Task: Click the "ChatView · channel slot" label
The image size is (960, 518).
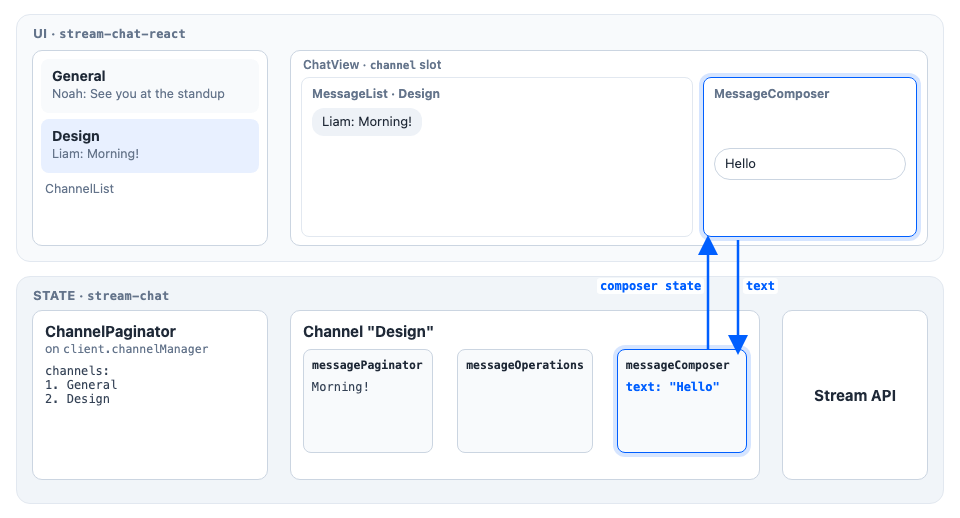Action: (372, 65)
